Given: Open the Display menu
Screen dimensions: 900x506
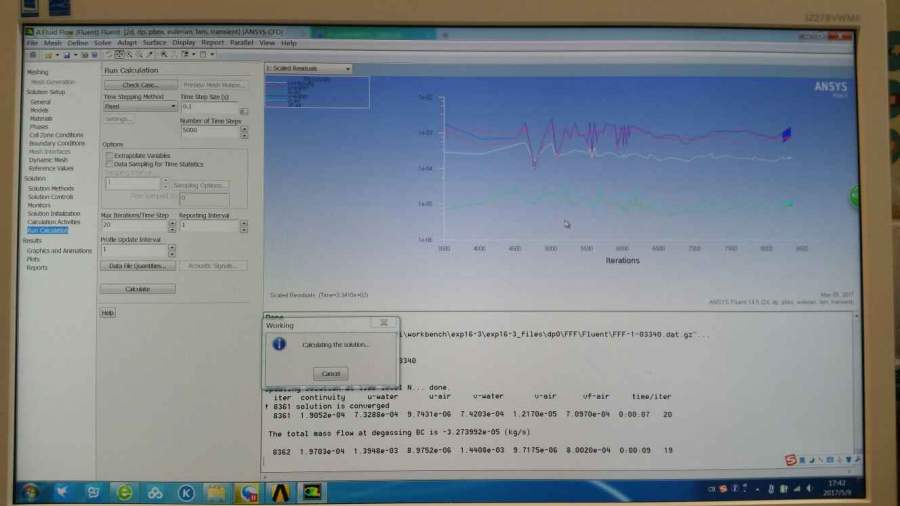Looking at the screenshot, I should [x=184, y=43].
